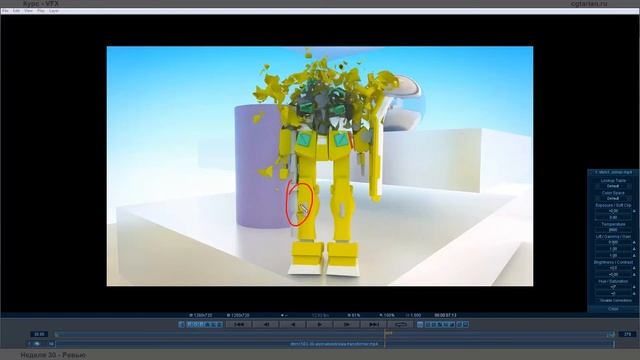Click the 1.000 ratio readout
Screen dimensions: 640x360
pyautogui.click(x=413, y=315)
